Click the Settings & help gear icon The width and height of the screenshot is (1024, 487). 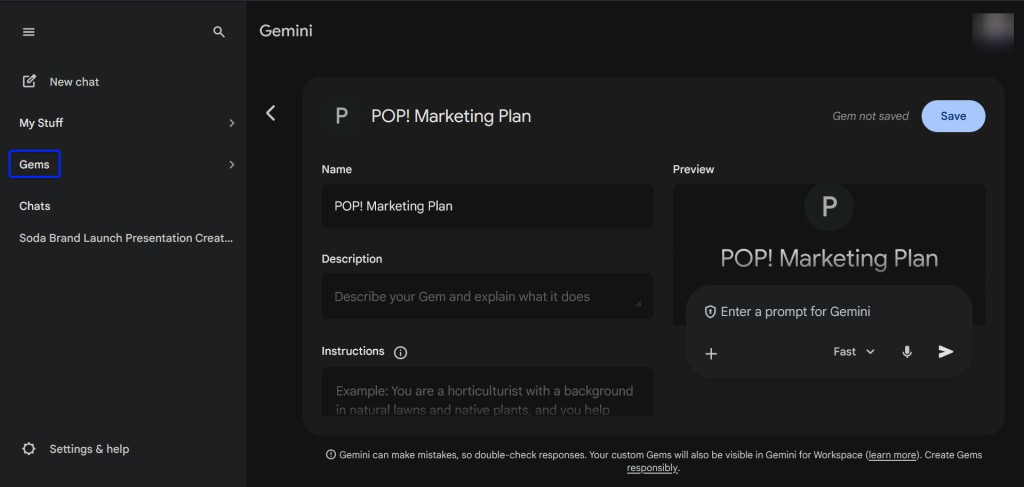click(x=29, y=449)
